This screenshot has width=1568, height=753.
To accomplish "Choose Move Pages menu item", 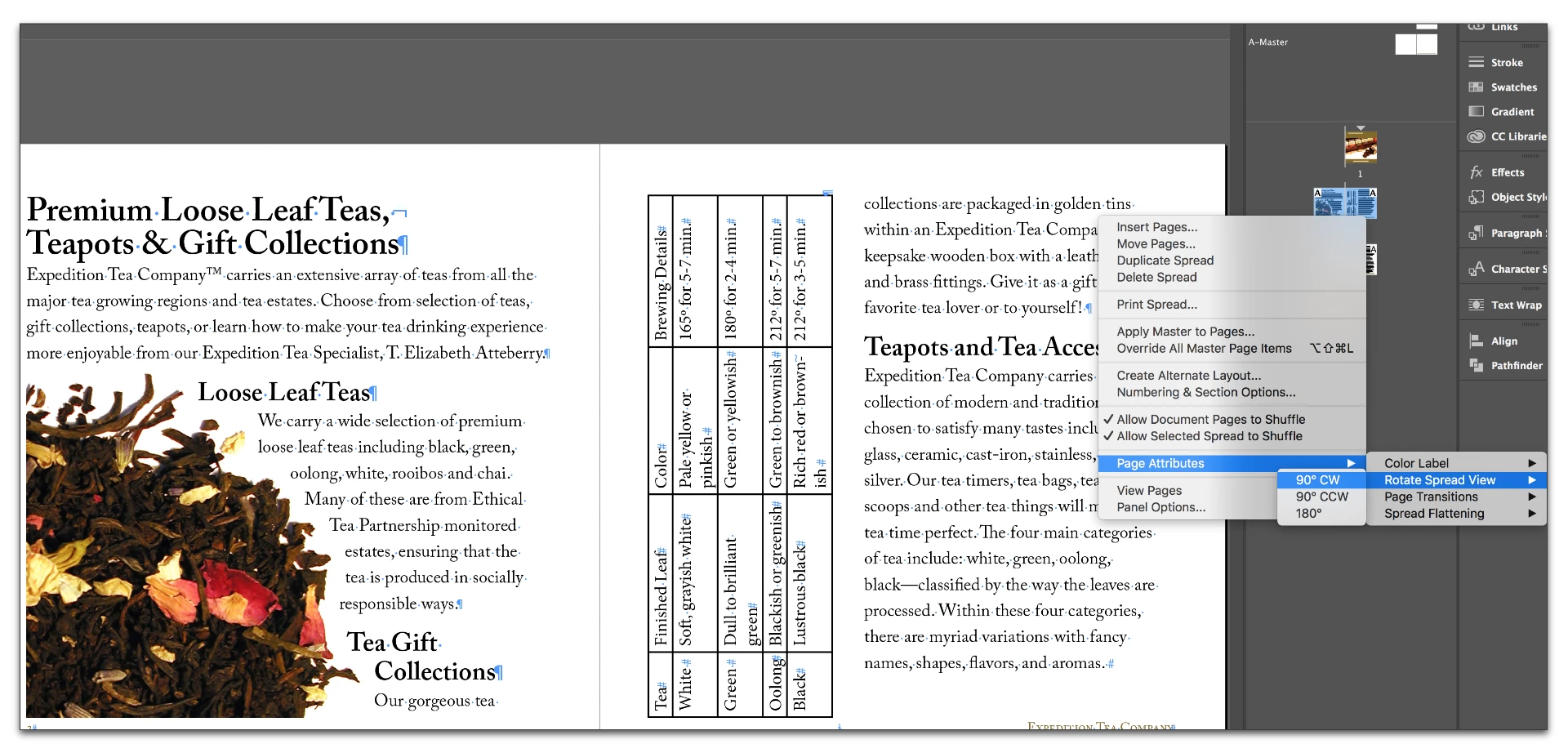I will click(1156, 243).
